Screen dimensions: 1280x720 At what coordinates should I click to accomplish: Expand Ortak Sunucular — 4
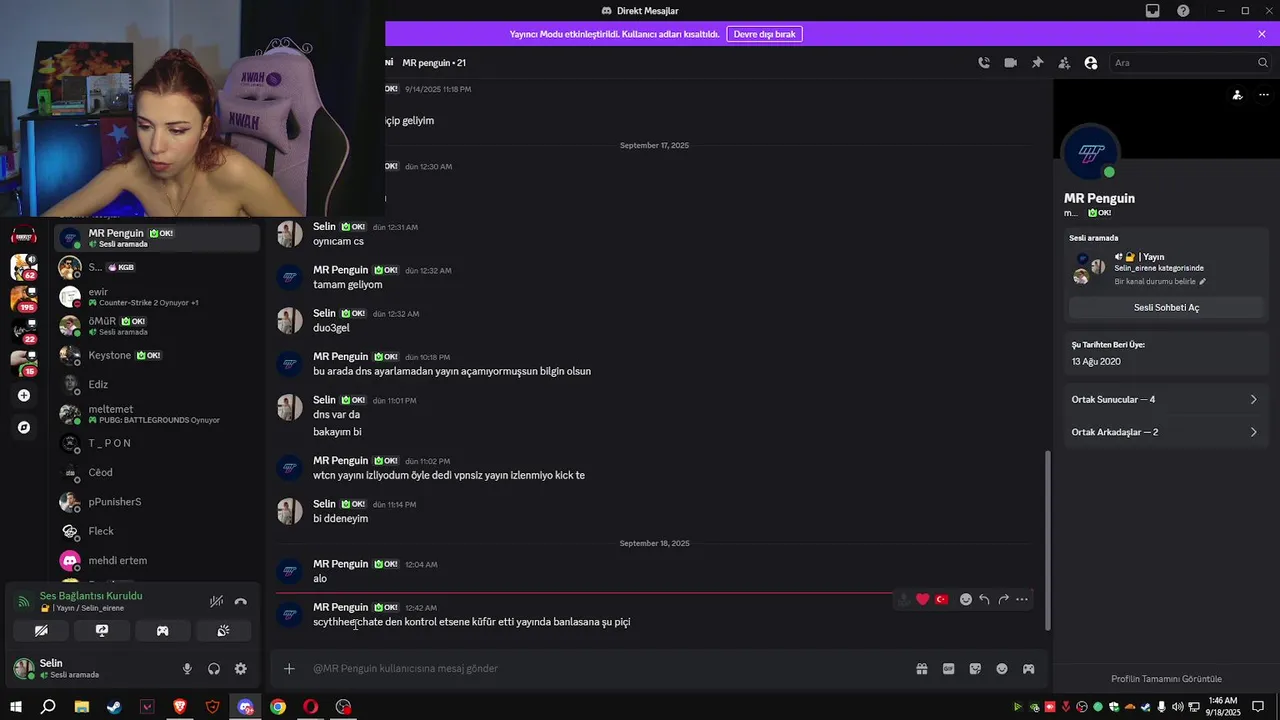point(1164,400)
